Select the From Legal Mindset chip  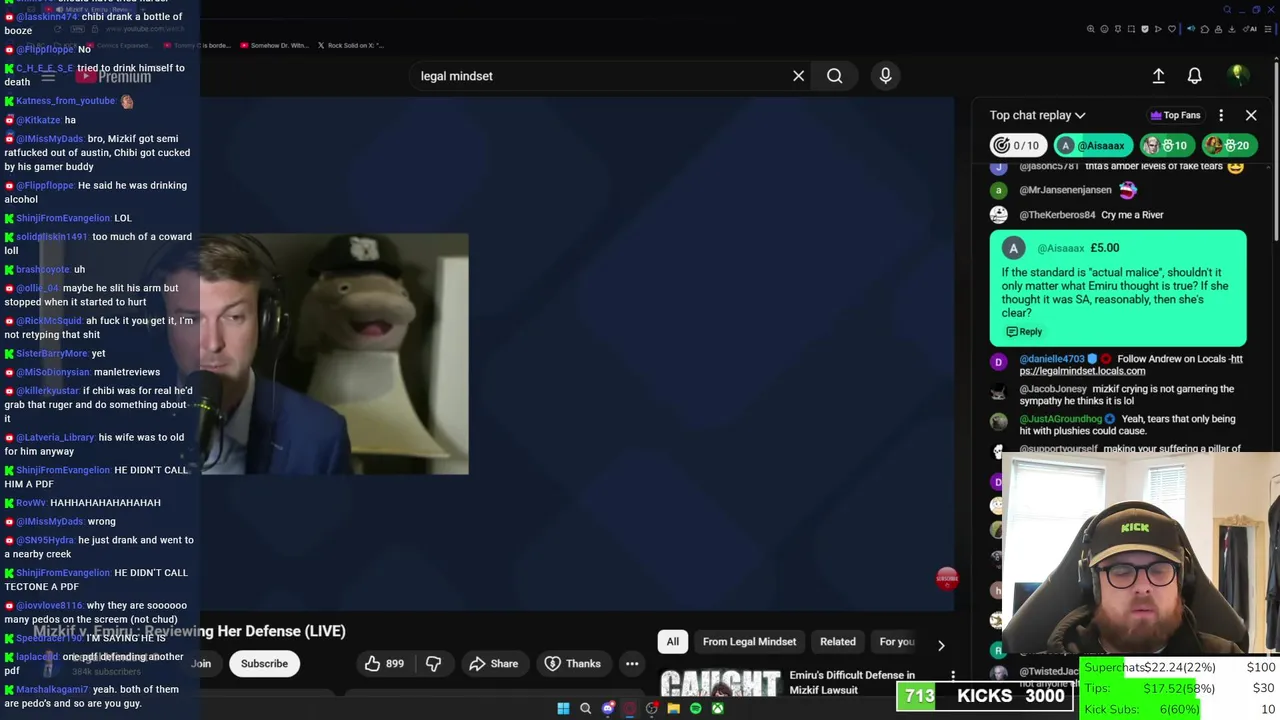[749, 642]
